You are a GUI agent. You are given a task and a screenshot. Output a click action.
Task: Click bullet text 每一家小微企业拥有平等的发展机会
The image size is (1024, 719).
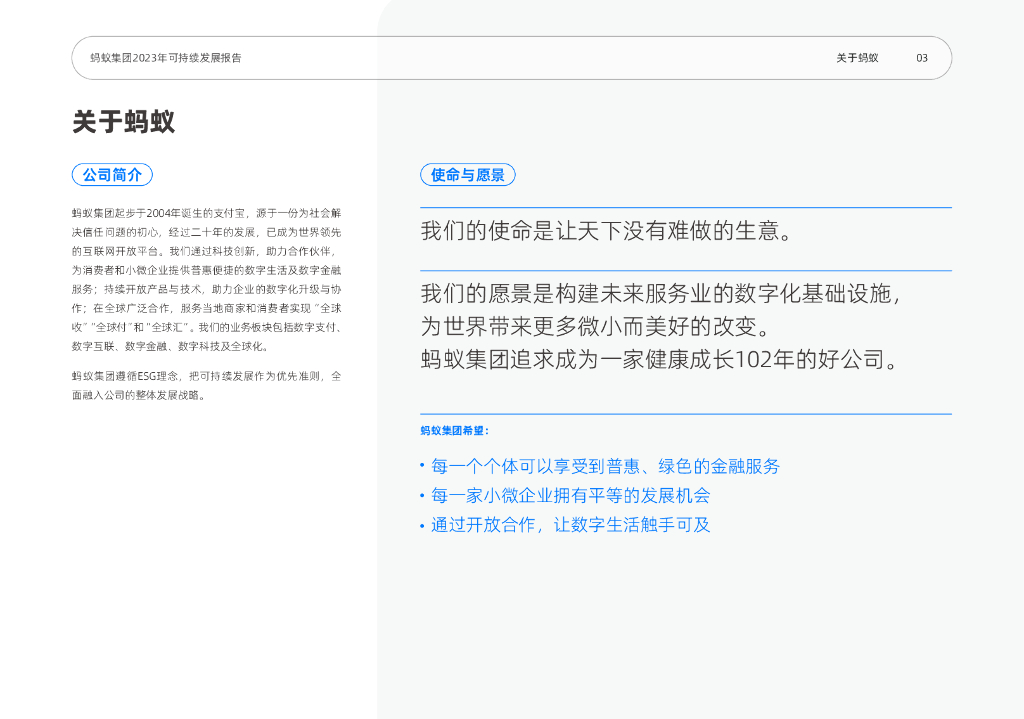(x=570, y=495)
